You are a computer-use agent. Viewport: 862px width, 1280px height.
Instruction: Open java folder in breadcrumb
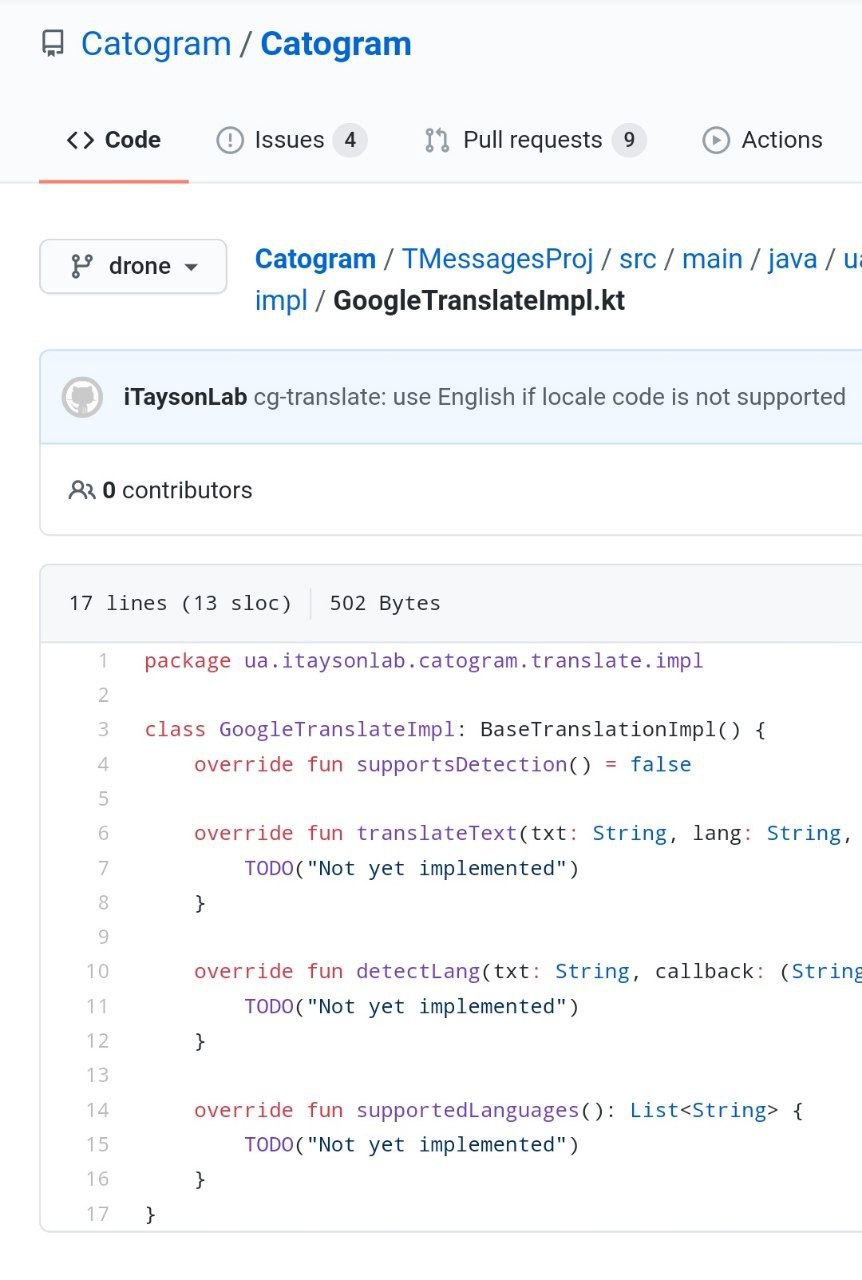coord(793,259)
